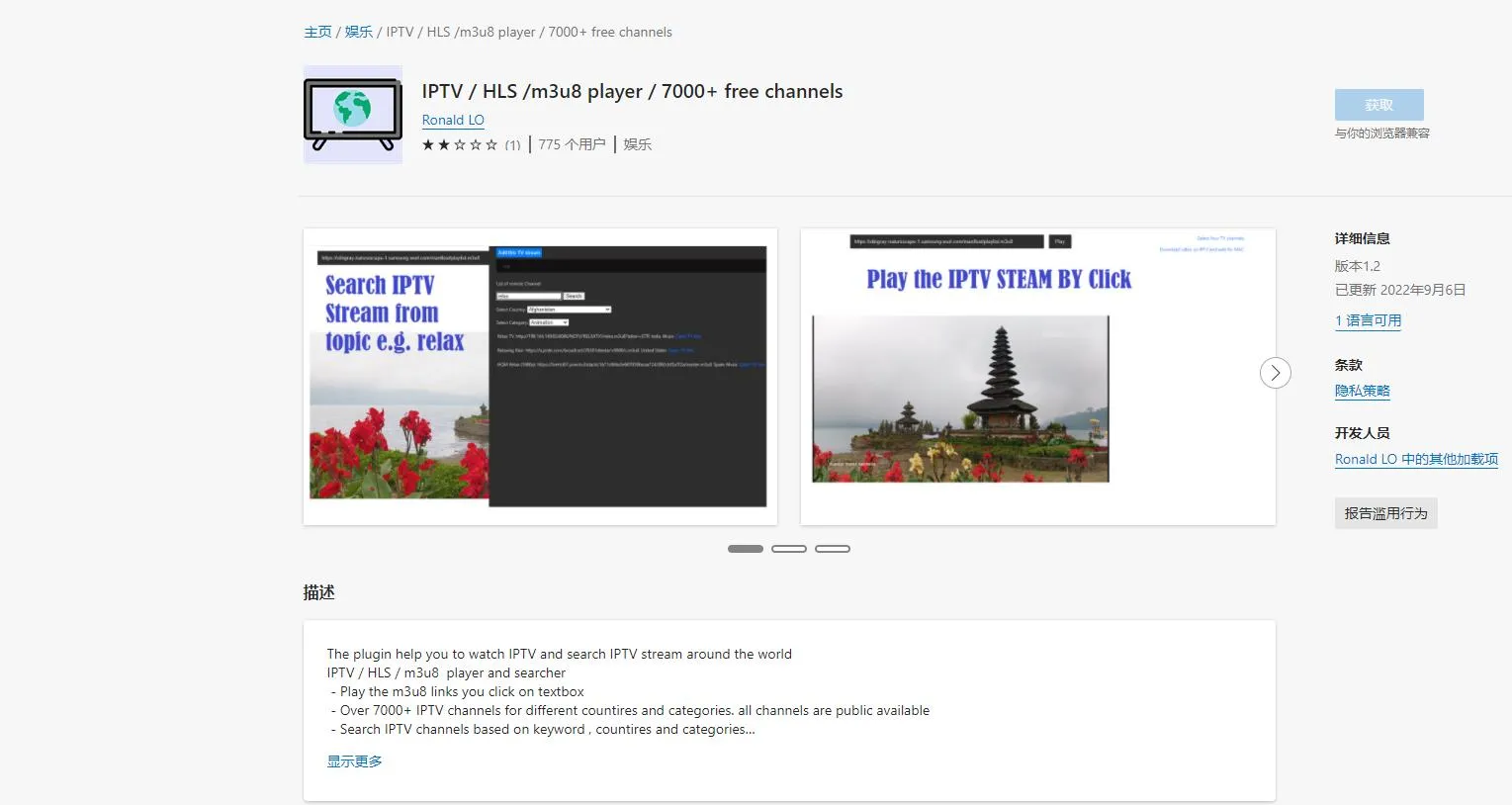View Ronald LO 中的其他加载项
1512x805 pixels.
pyautogui.click(x=1416, y=459)
